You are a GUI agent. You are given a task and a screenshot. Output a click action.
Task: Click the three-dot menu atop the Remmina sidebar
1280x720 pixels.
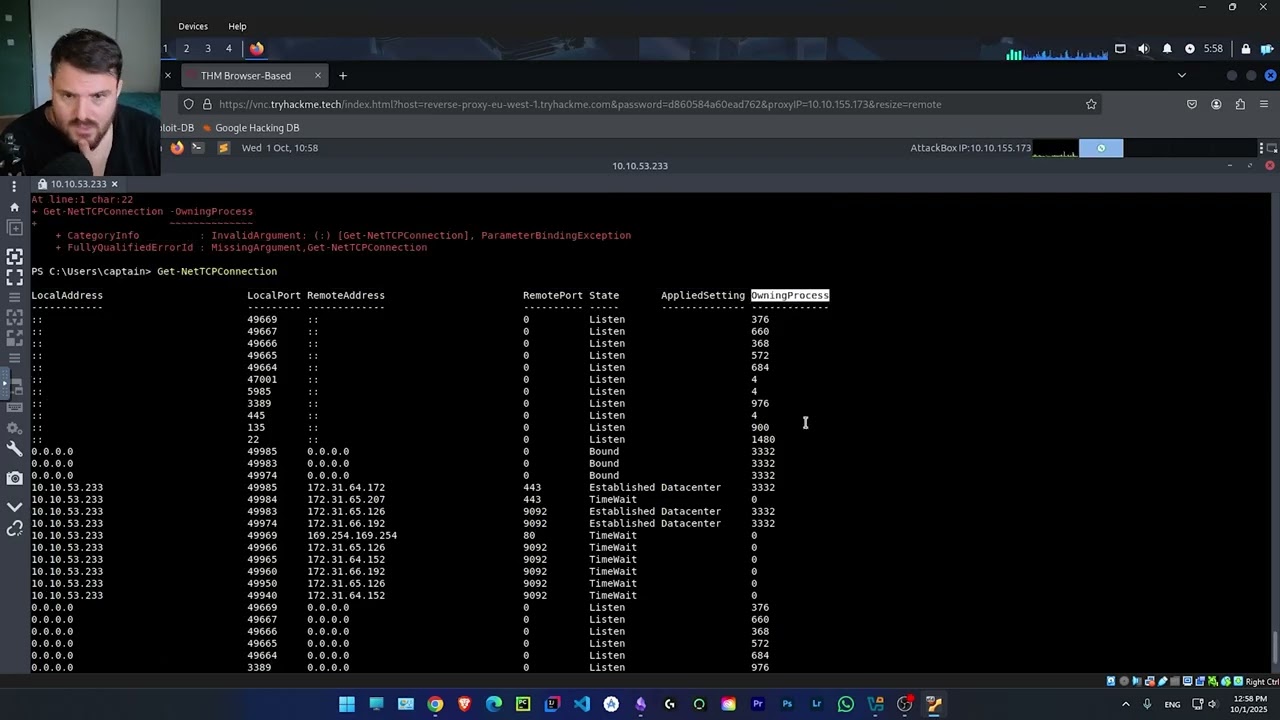tap(14, 187)
